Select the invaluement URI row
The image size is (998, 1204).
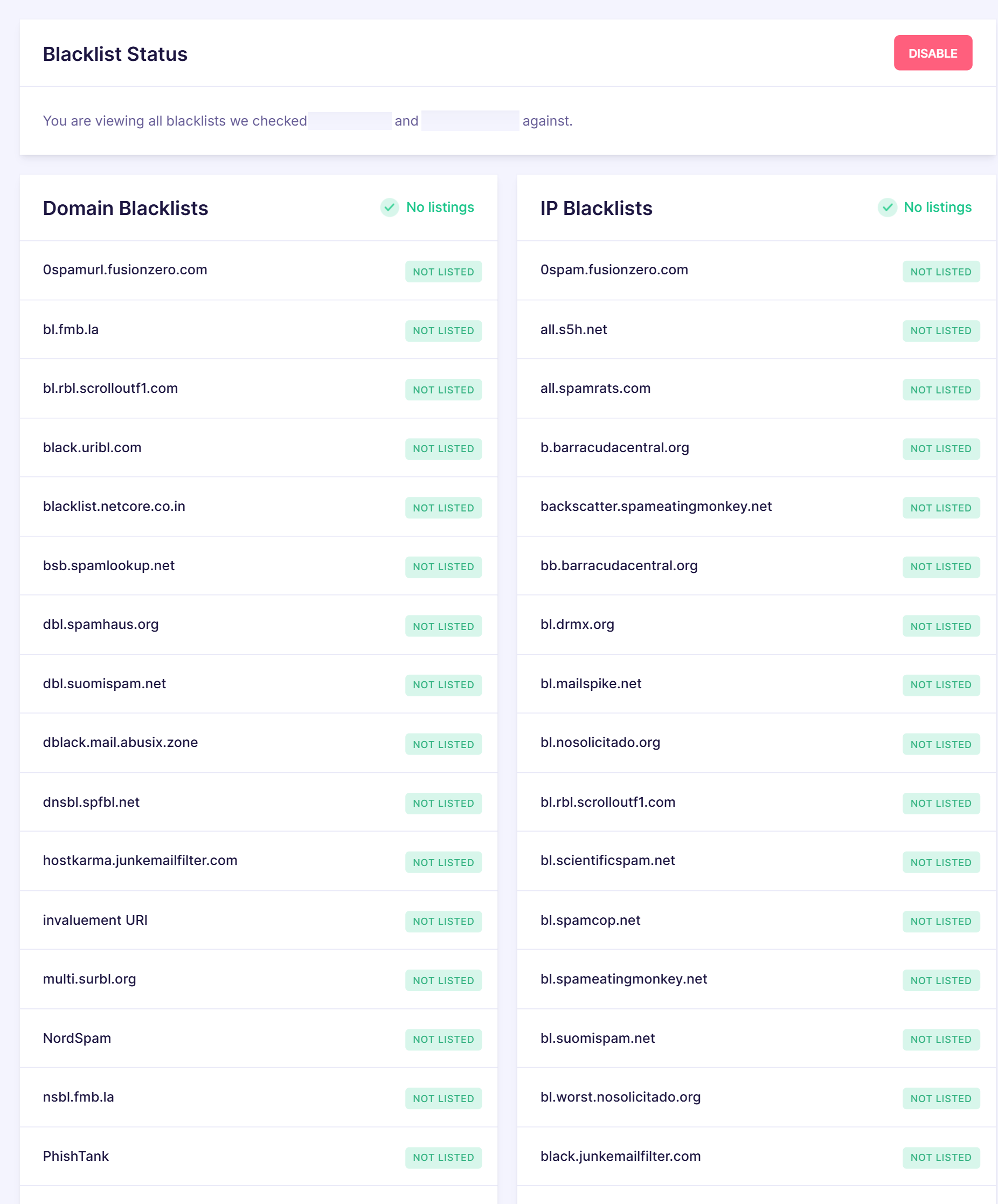pos(259,921)
